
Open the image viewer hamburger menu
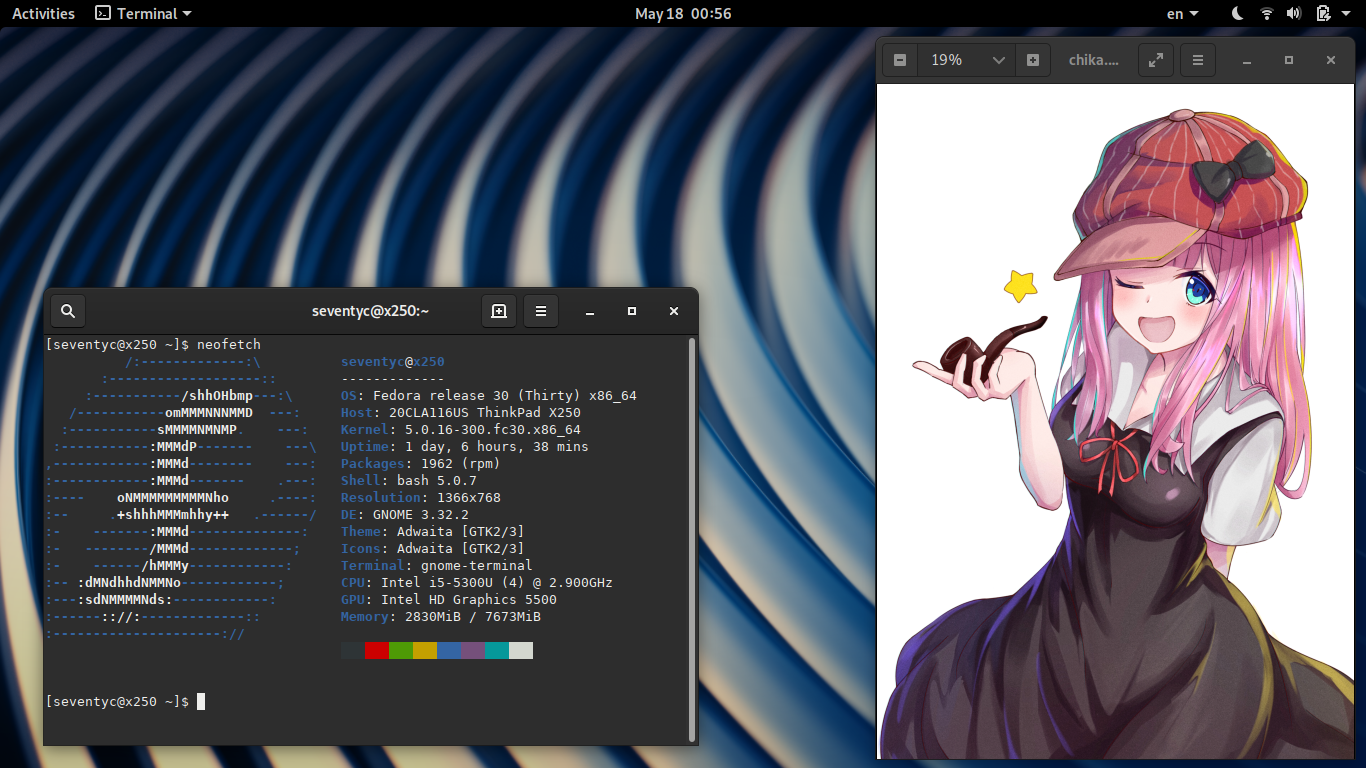[x=1198, y=60]
